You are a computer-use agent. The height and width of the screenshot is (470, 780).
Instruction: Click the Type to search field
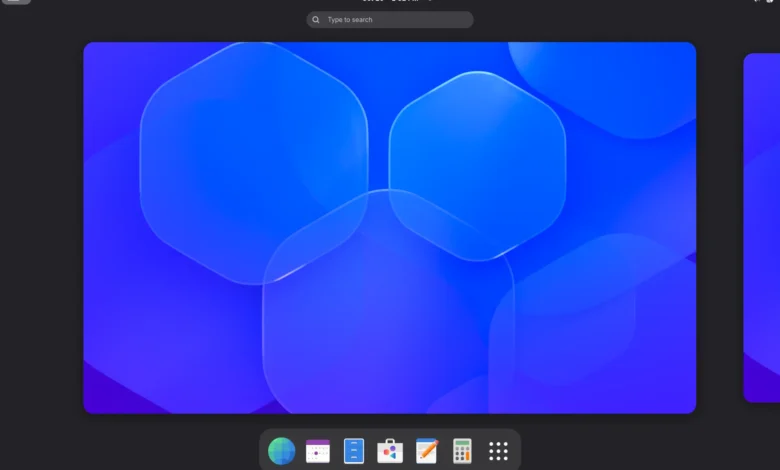point(390,20)
